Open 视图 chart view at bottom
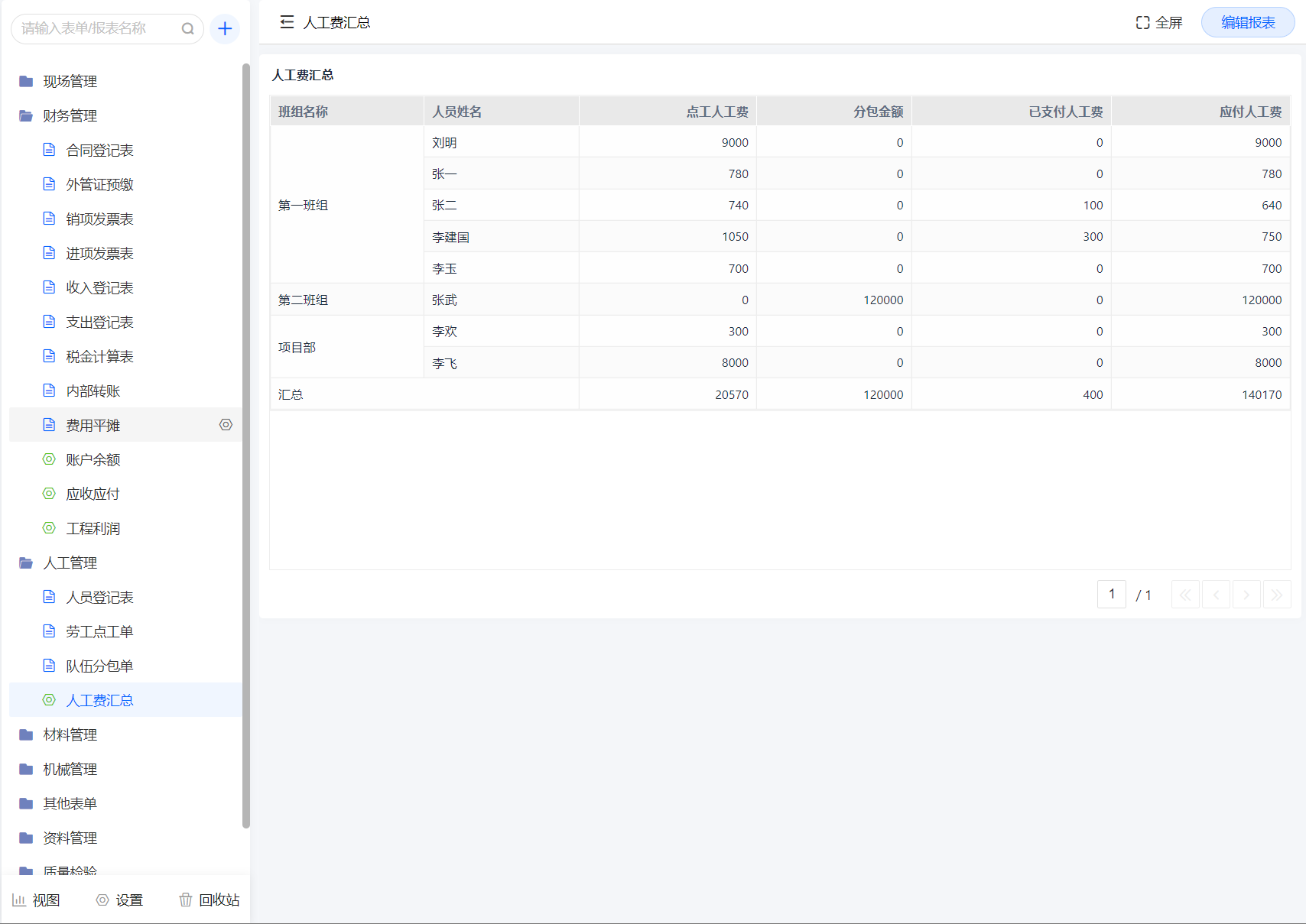This screenshot has width=1306, height=924. pos(36,900)
